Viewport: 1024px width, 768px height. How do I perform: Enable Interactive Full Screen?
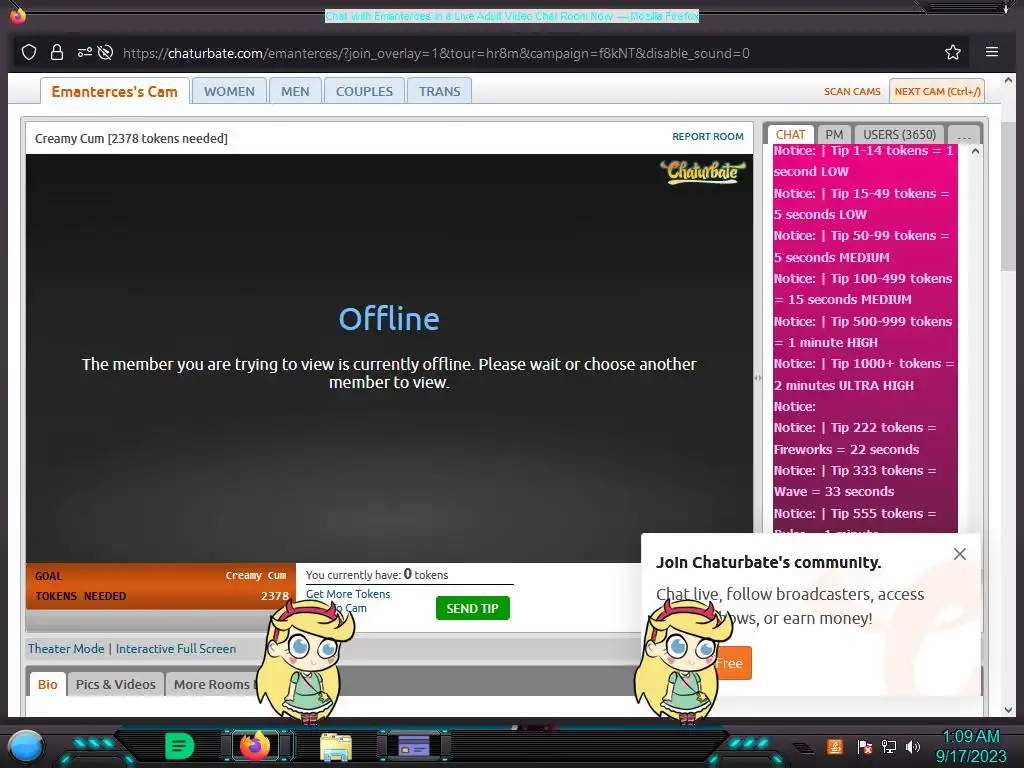[176, 648]
